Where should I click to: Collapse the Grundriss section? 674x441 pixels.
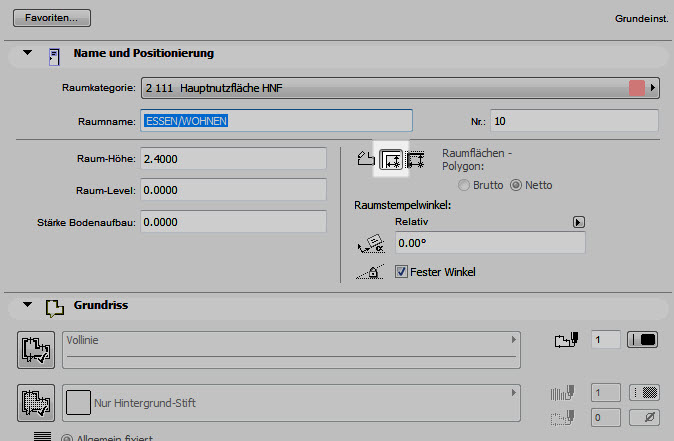pyautogui.click(x=28, y=305)
